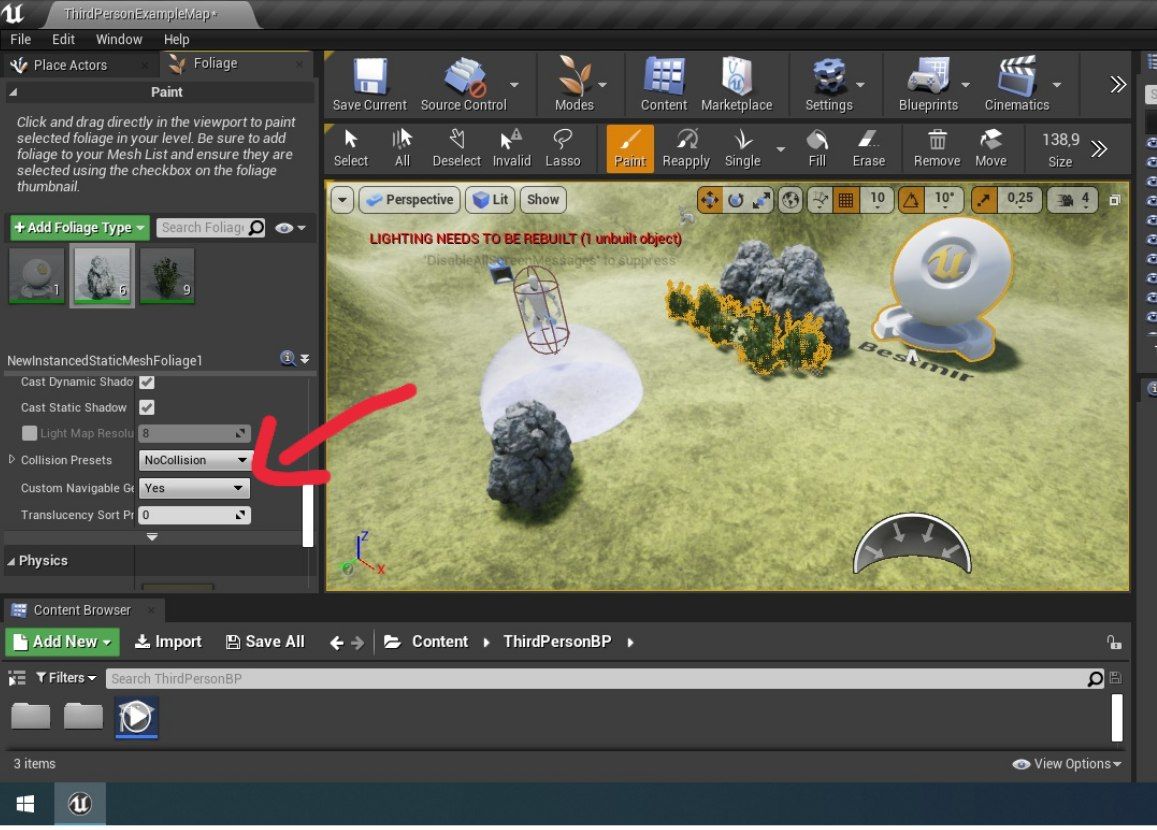Click the Add New button

[x=62, y=642]
